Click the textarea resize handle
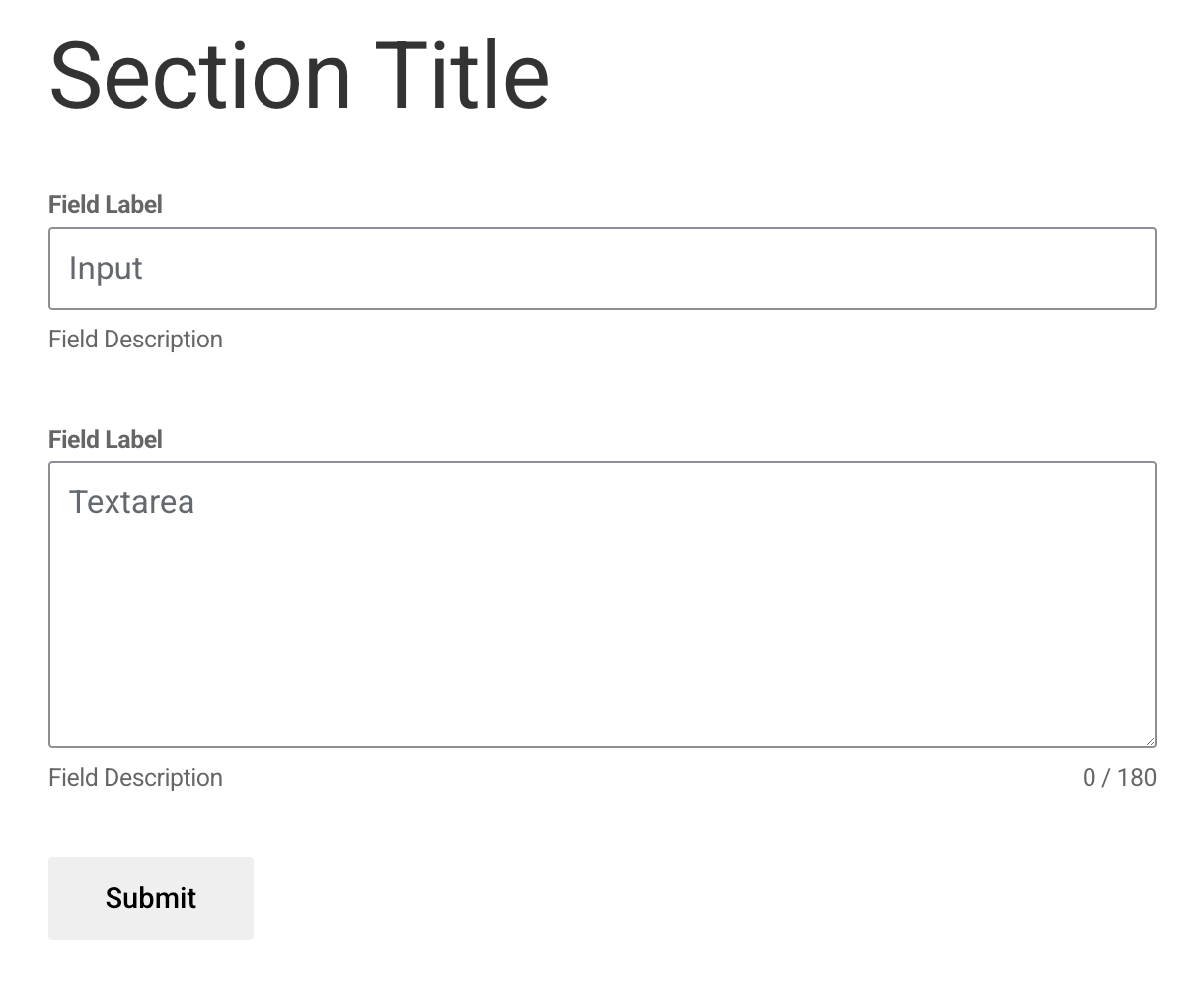The width and height of the screenshot is (1204, 988). point(1150,739)
